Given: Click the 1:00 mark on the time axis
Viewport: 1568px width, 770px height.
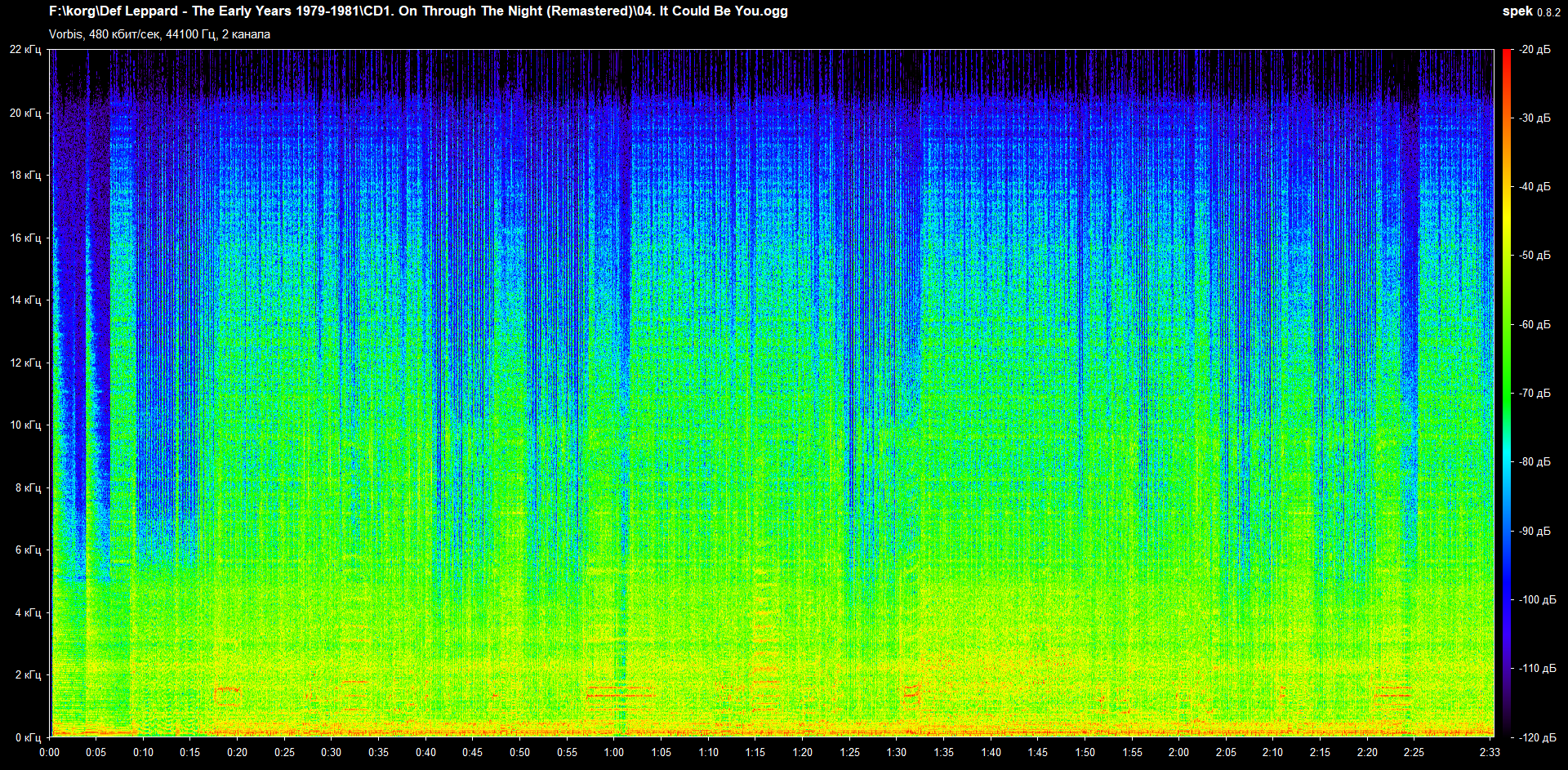Looking at the screenshot, I should [614, 752].
